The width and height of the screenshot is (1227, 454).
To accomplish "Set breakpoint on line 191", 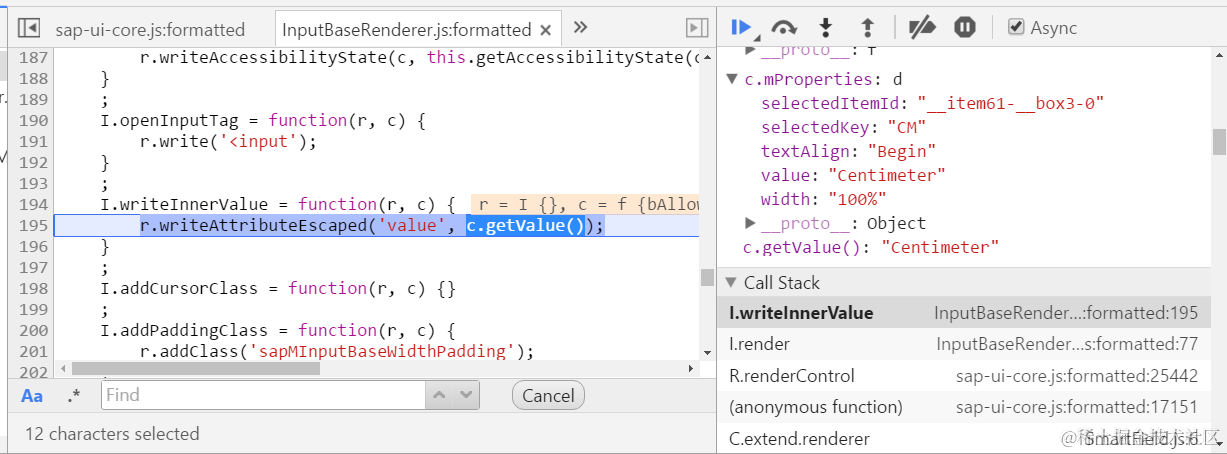I will pos(33,141).
